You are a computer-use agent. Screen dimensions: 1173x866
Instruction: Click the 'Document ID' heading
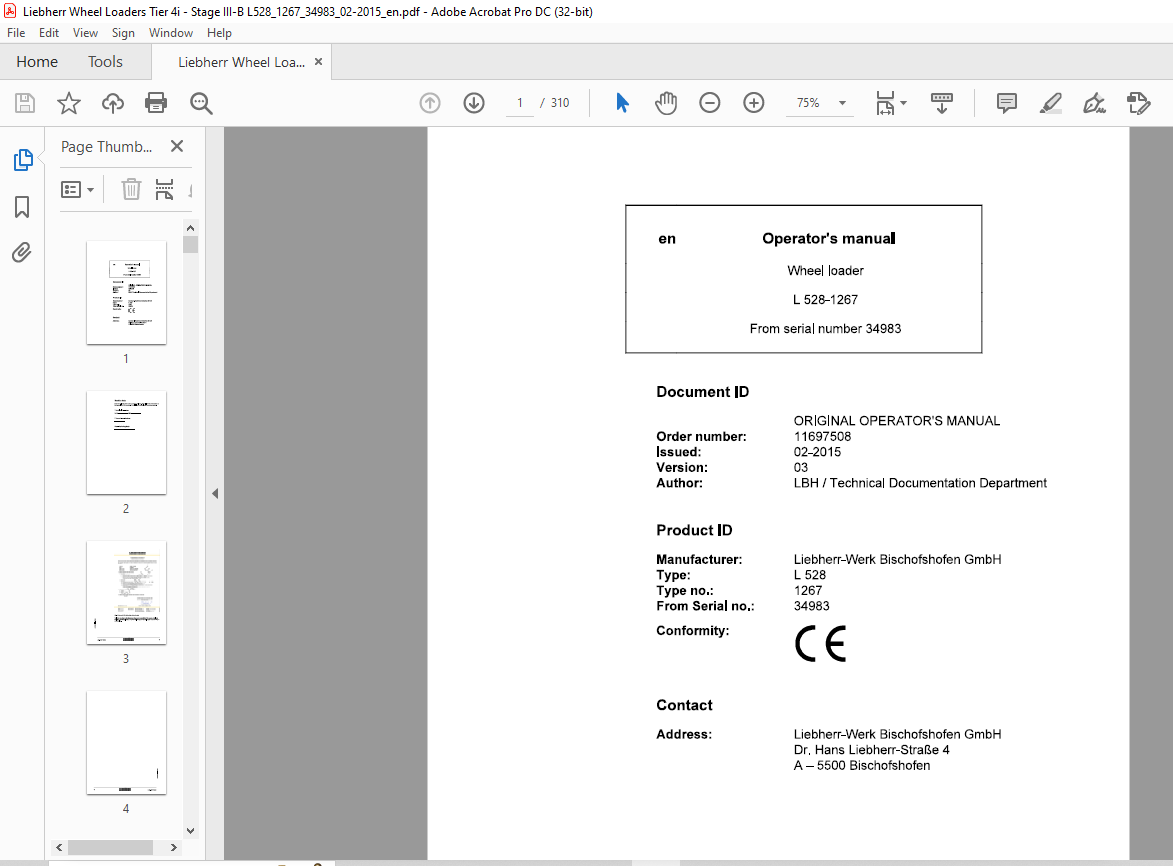pyautogui.click(x=702, y=392)
